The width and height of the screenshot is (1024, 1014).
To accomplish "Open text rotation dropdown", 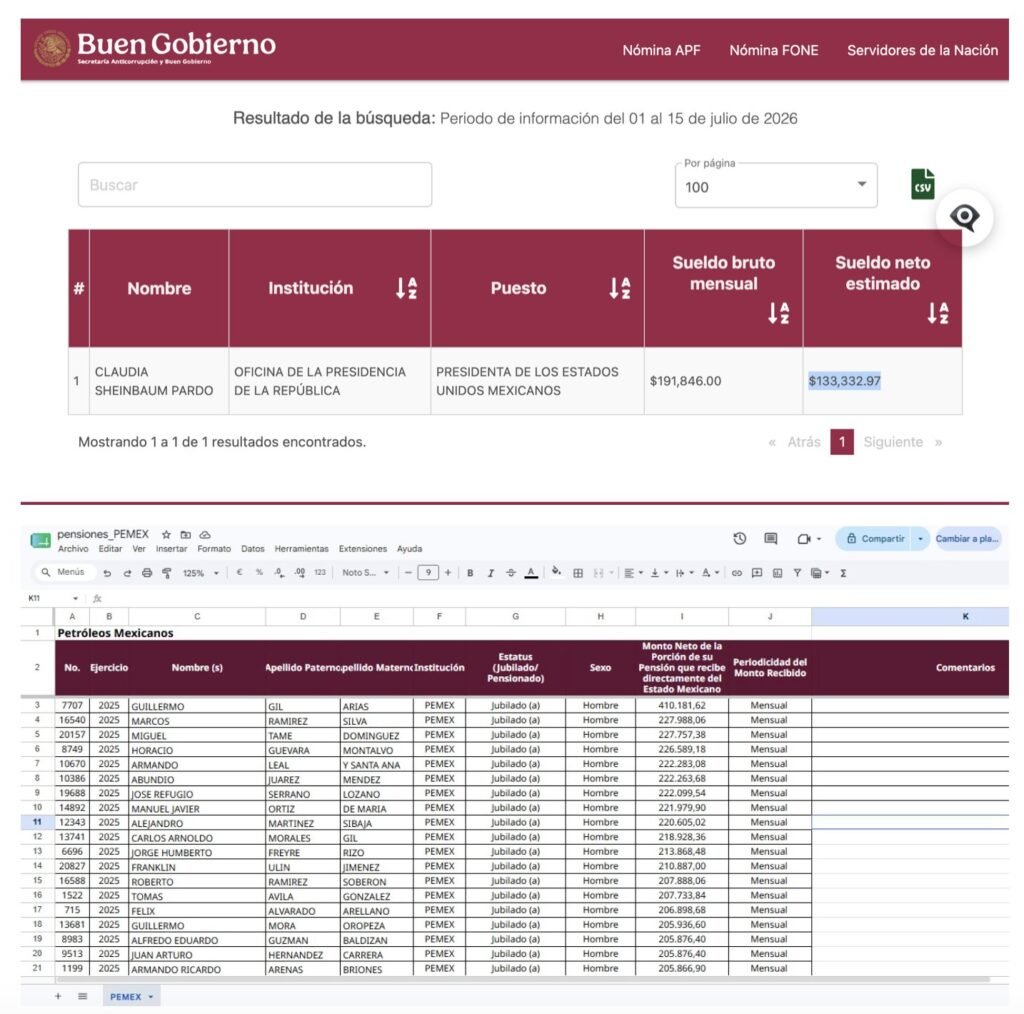I will coord(710,573).
